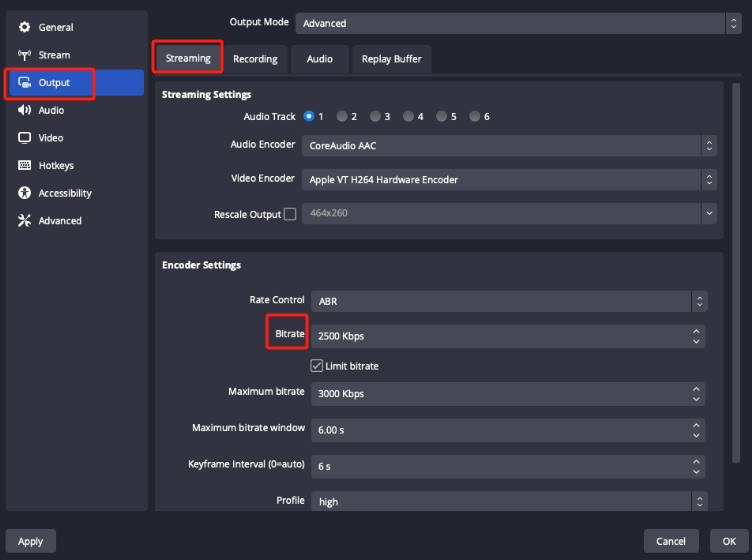
Task: Select audio track 1 radio button
Action: pyautogui.click(x=309, y=116)
